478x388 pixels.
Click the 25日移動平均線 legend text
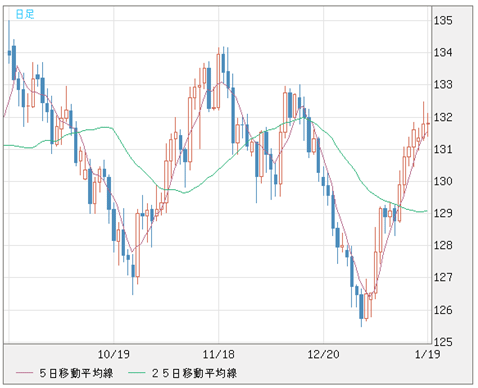click(194, 373)
